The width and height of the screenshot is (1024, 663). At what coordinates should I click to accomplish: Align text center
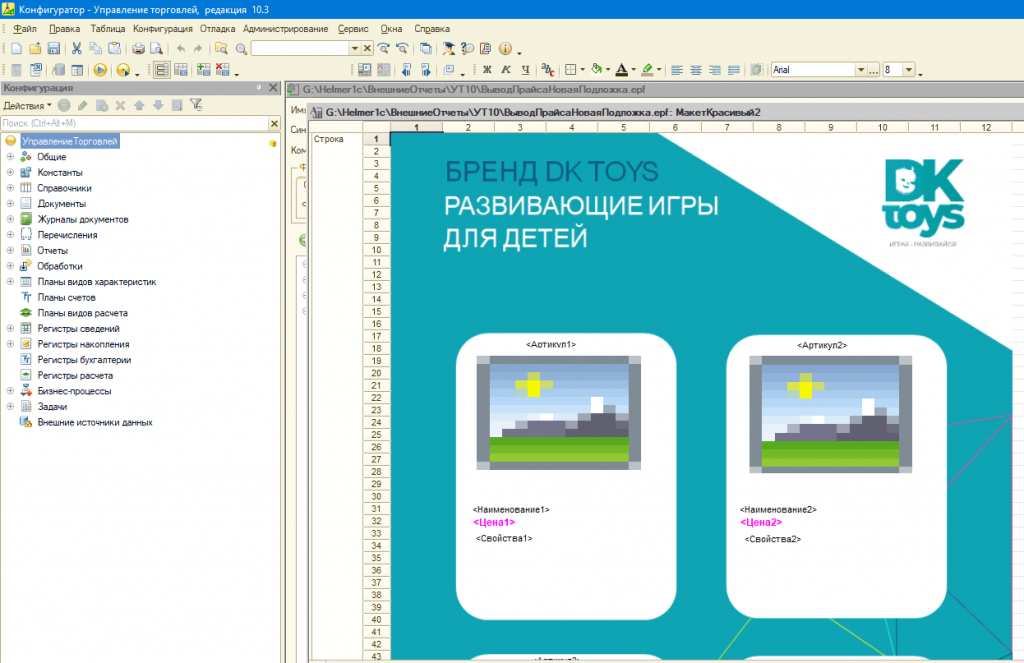[696, 70]
